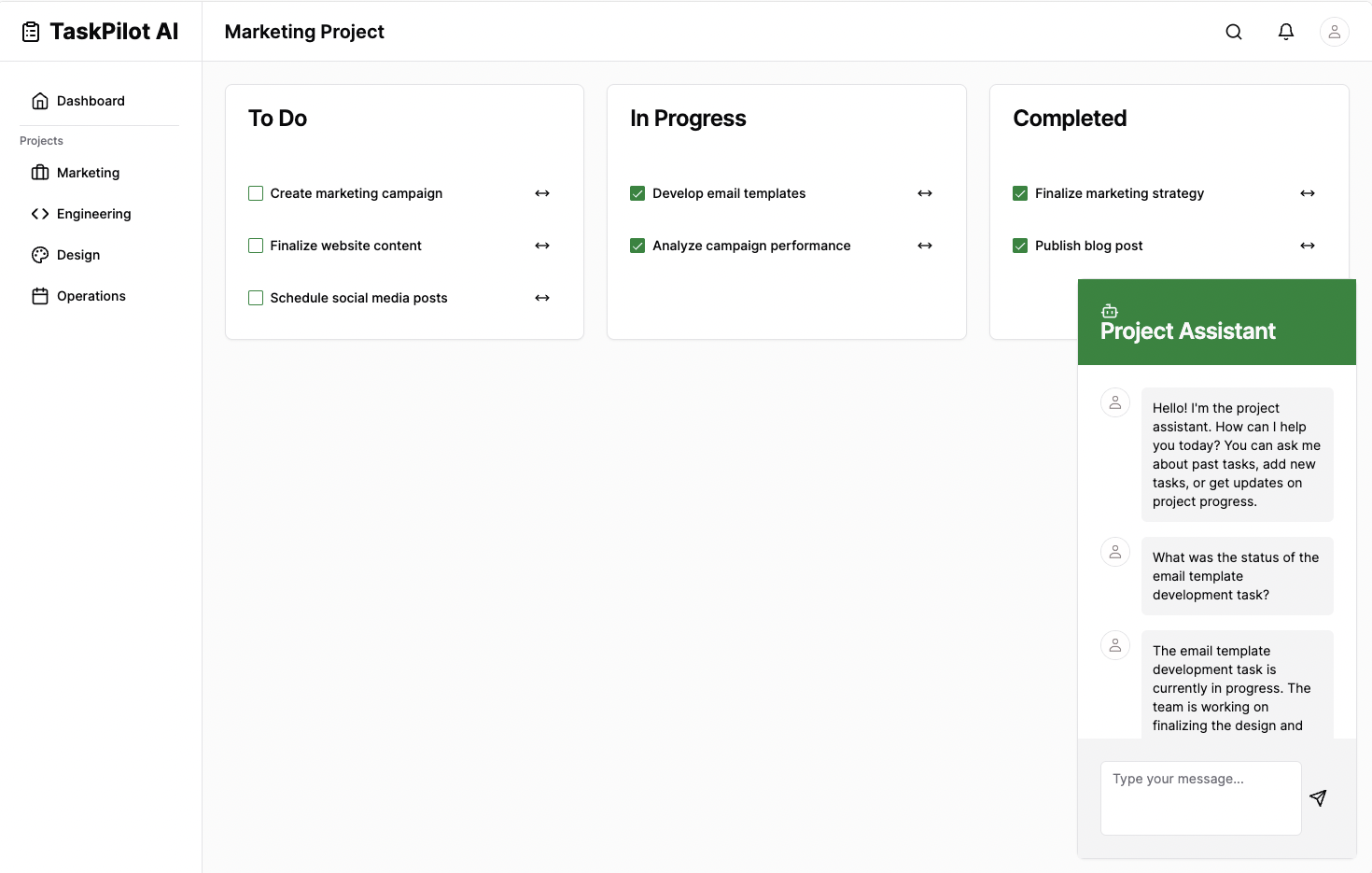Uncheck the Develop email templates checkbox

[x=637, y=193]
